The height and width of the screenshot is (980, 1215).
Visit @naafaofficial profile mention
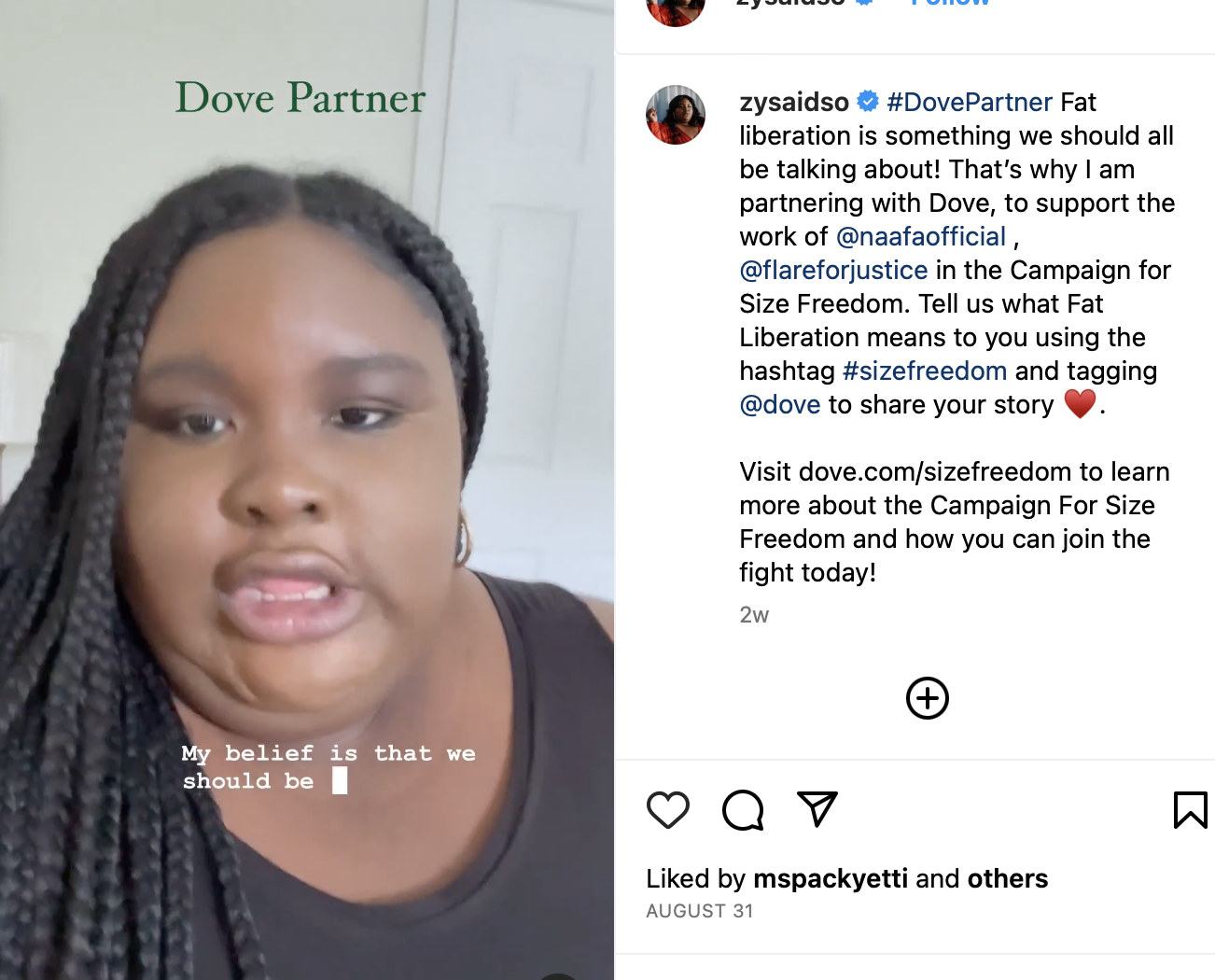pyautogui.click(x=921, y=236)
